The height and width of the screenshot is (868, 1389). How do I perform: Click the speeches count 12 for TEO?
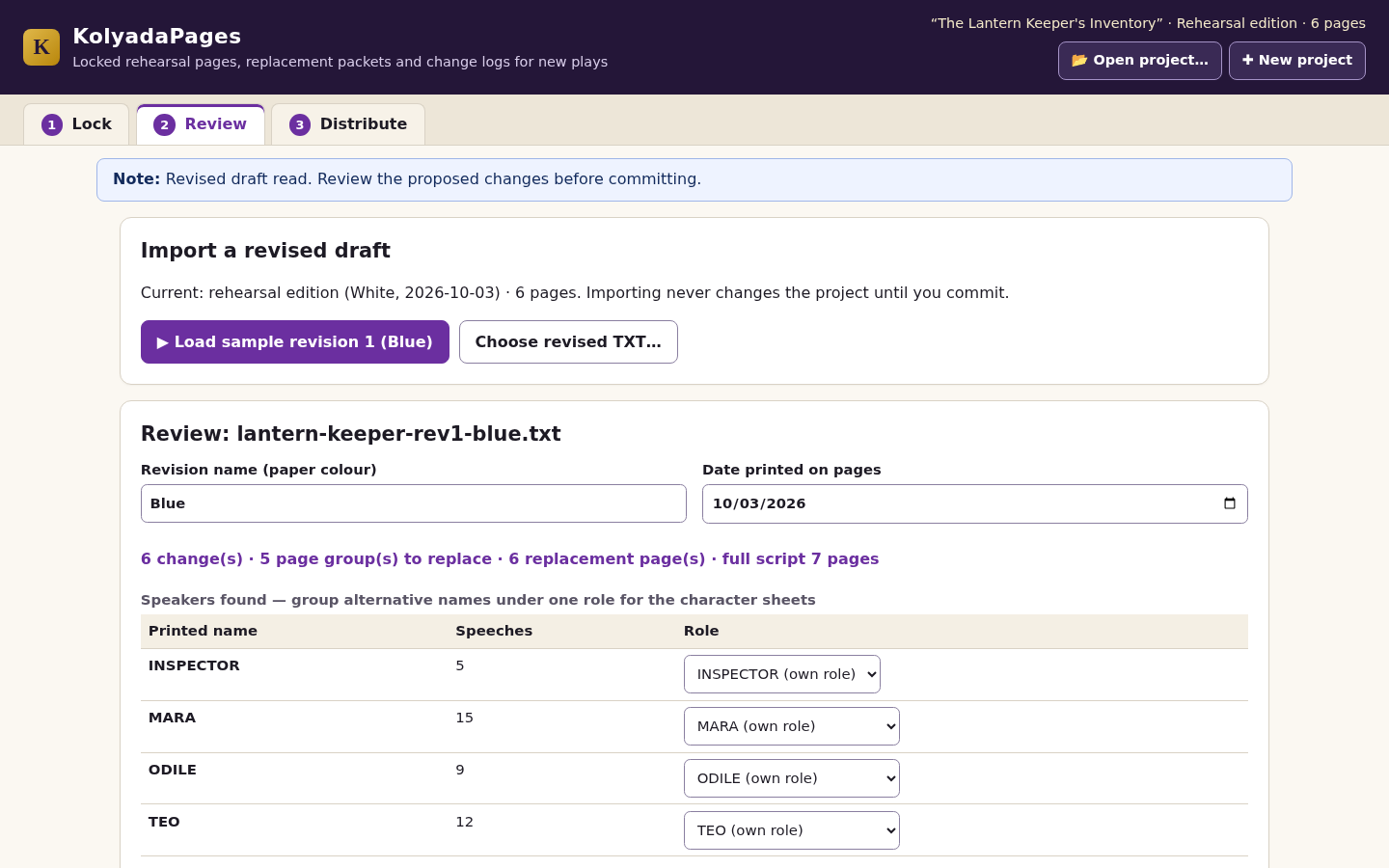pos(464,822)
